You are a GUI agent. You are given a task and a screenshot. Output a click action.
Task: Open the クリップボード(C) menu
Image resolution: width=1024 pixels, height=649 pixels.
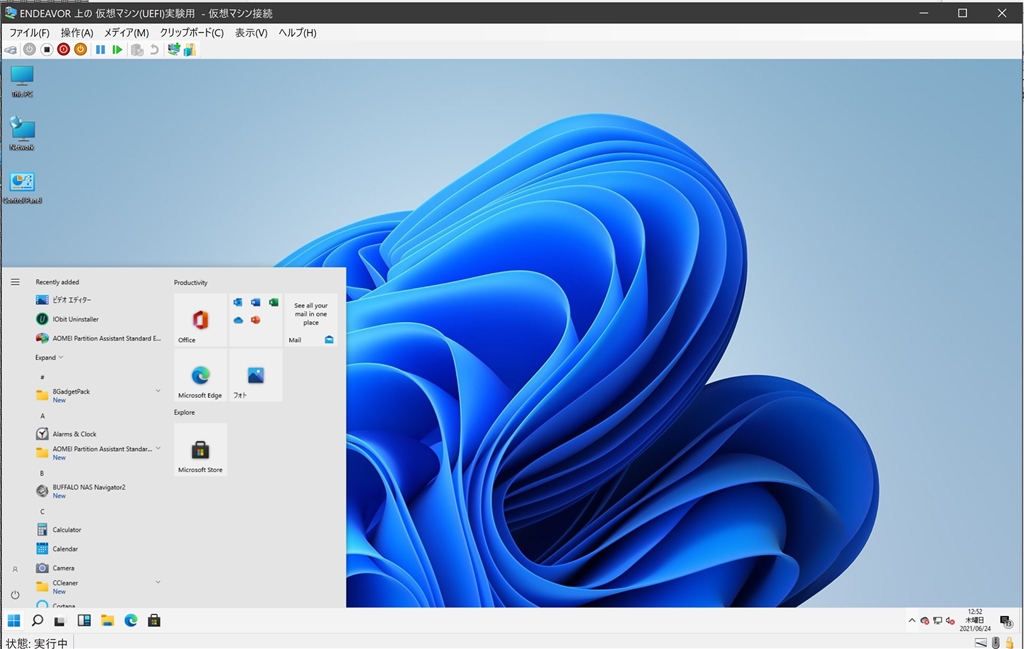click(192, 33)
